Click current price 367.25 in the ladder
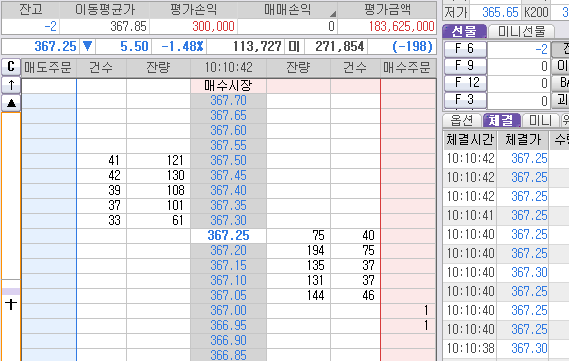 click(228, 235)
